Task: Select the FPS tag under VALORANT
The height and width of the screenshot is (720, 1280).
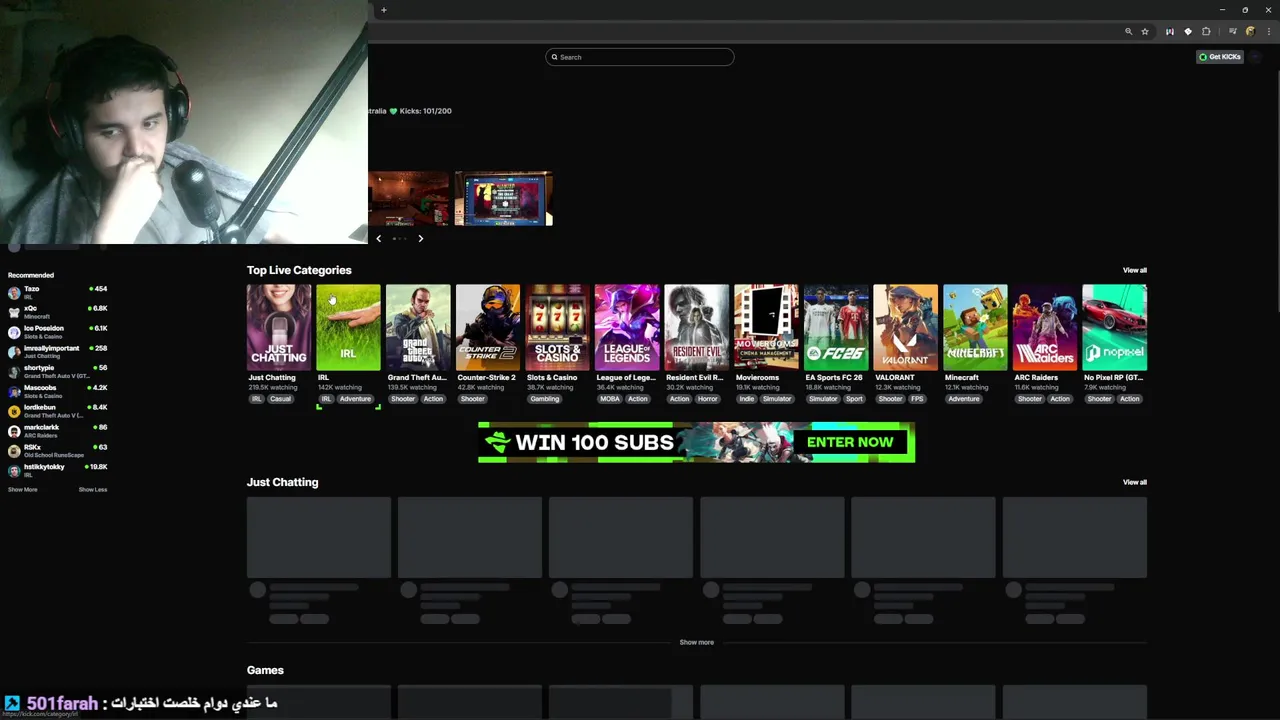Action: pyautogui.click(x=917, y=399)
